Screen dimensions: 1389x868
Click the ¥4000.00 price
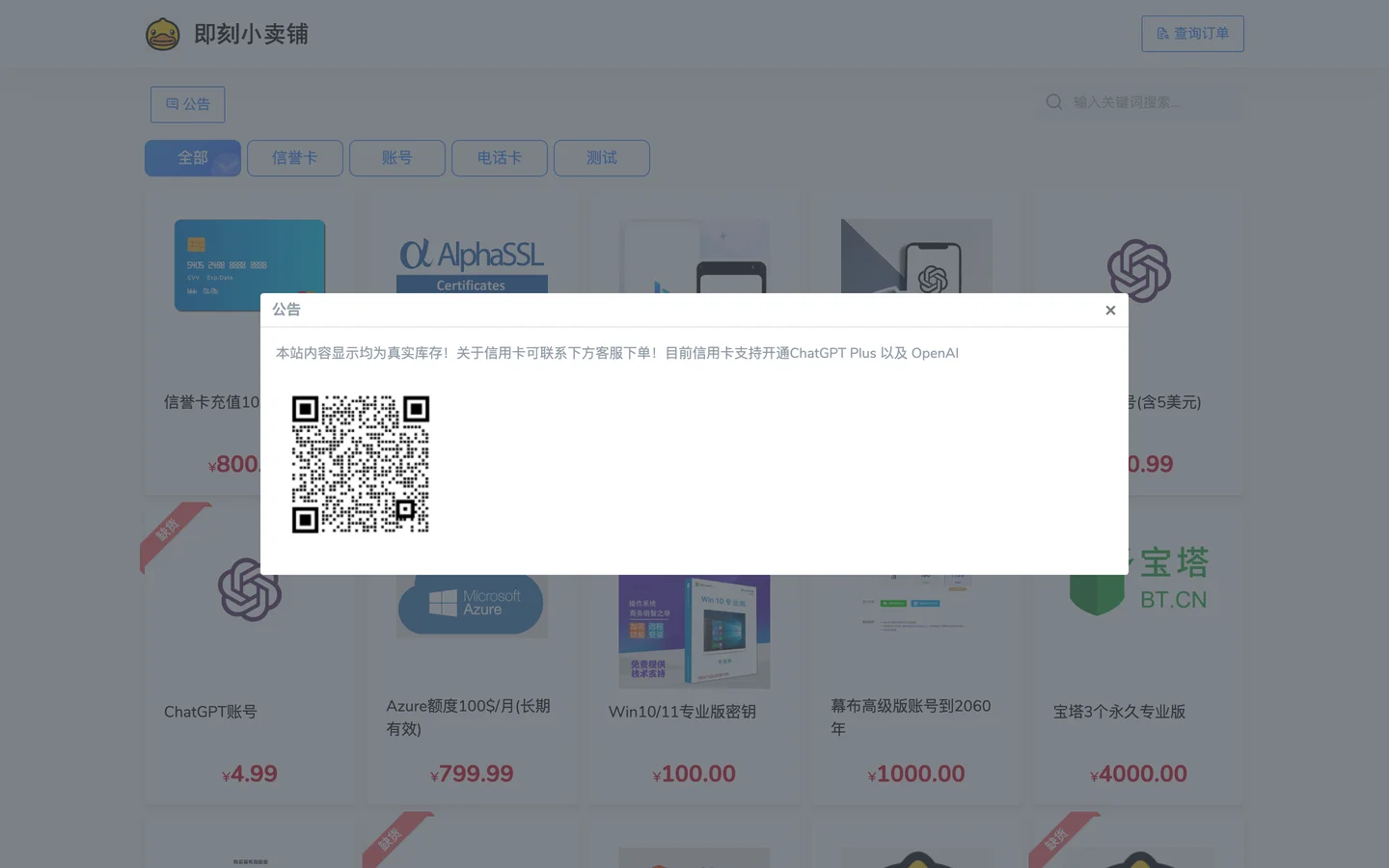(1138, 773)
